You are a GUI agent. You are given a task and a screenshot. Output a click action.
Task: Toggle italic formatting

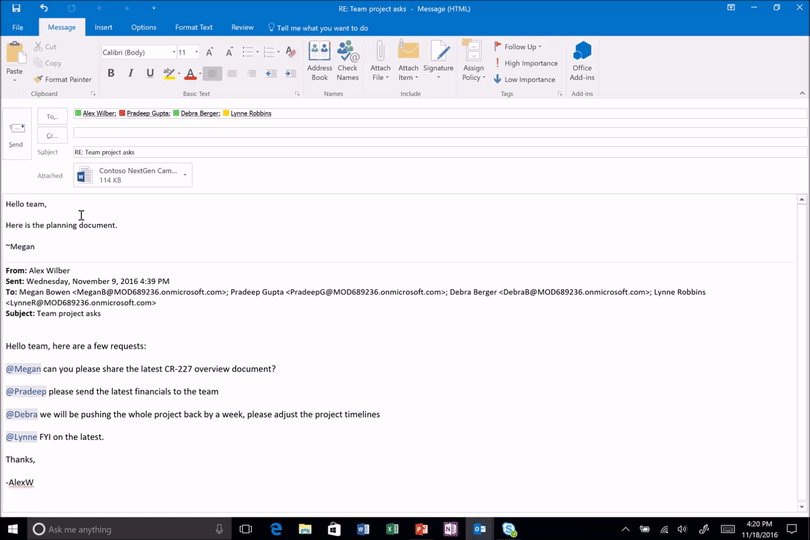pos(130,73)
